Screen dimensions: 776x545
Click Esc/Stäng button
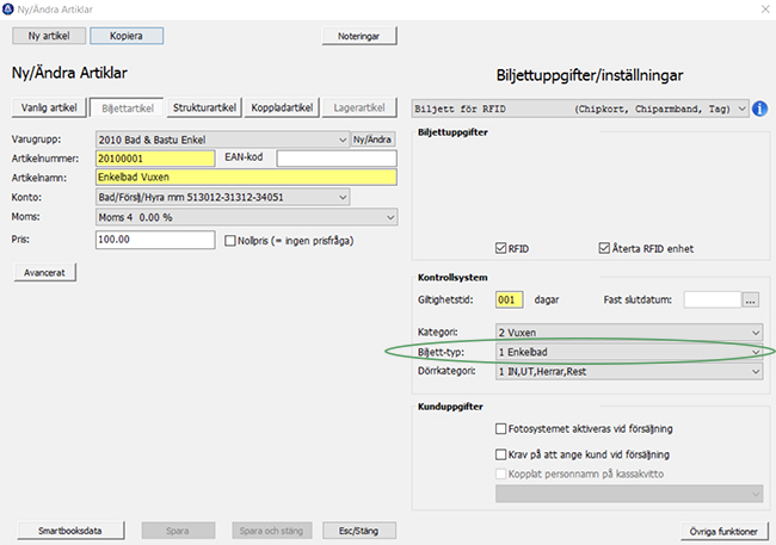(x=359, y=531)
